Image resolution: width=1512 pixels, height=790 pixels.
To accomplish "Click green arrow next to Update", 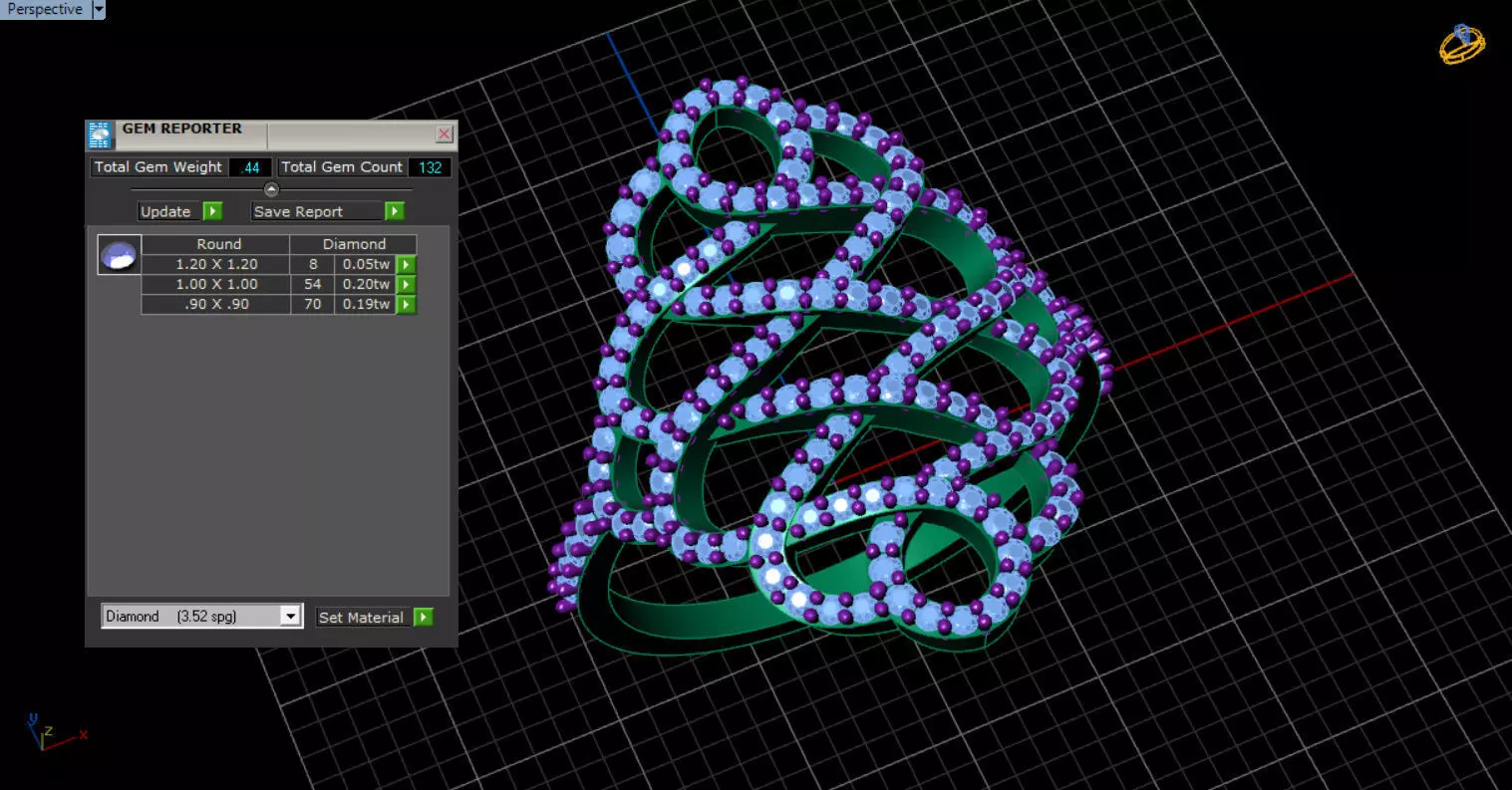I will click(x=212, y=211).
